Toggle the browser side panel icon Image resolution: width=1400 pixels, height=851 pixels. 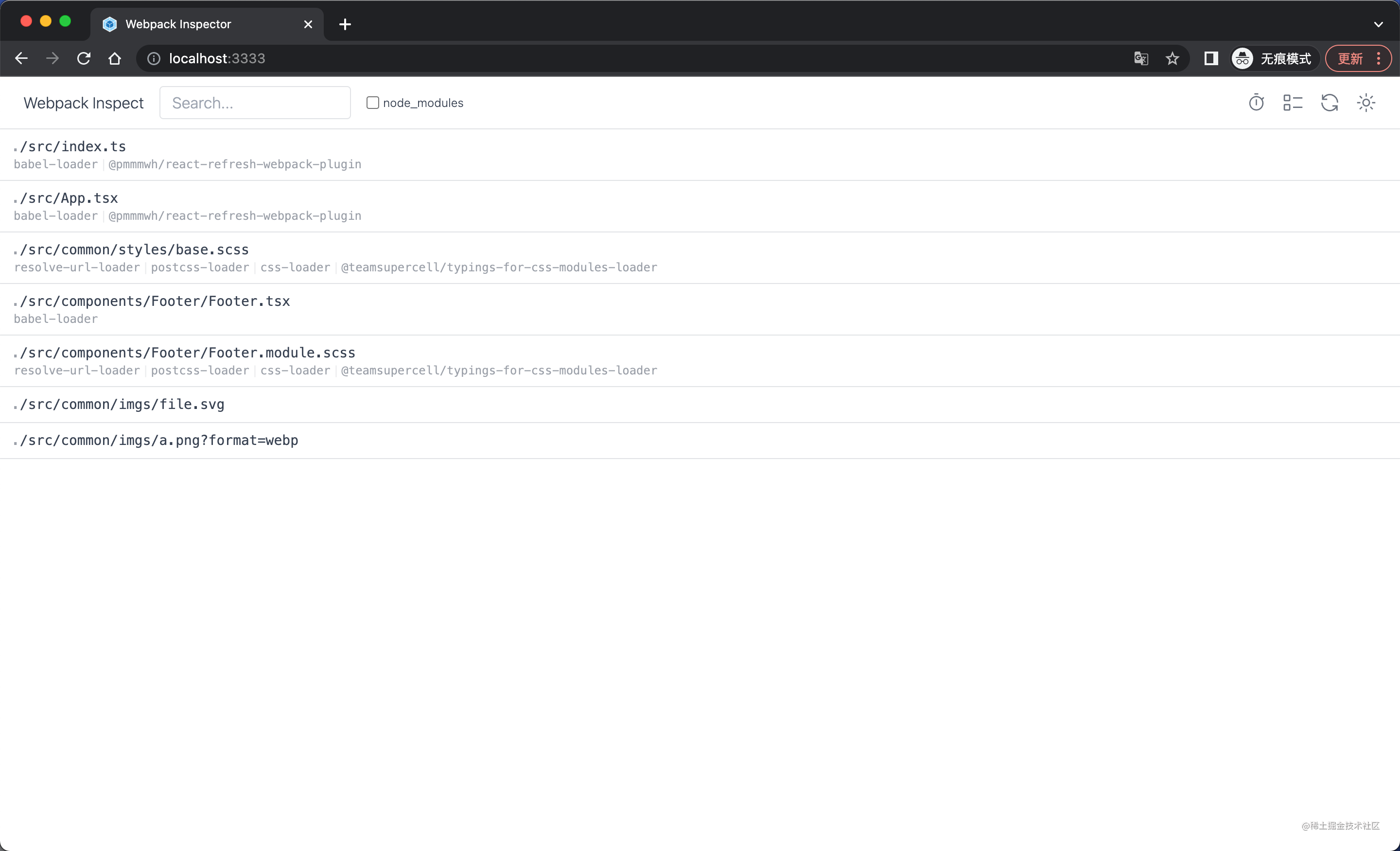[1211, 58]
